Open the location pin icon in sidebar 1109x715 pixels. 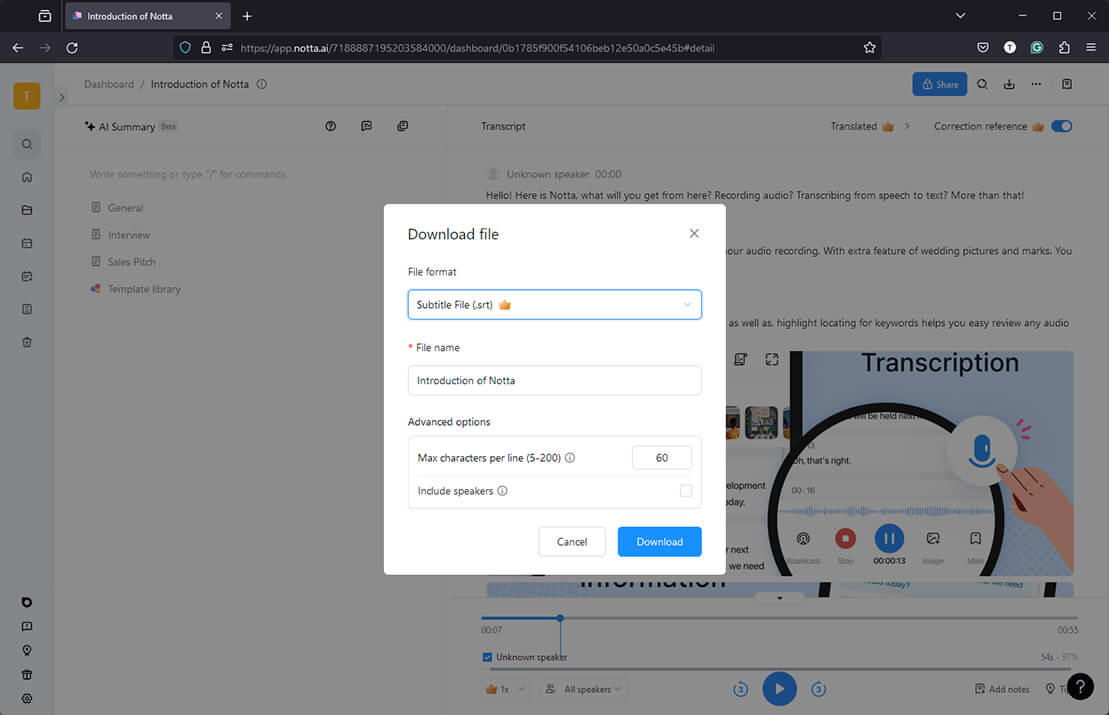pos(27,651)
